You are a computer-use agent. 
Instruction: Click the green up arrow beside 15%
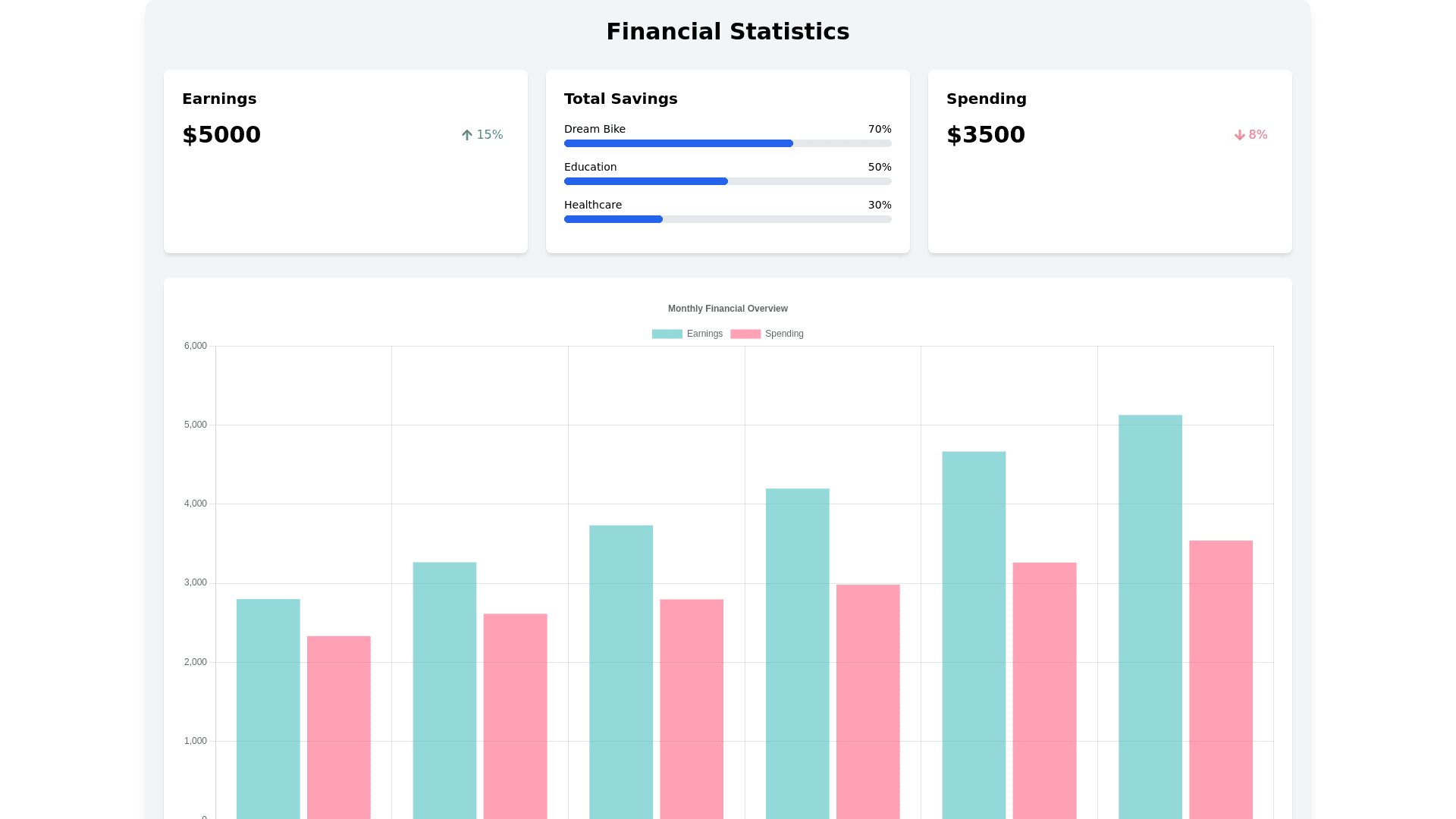[x=467, y=135]
